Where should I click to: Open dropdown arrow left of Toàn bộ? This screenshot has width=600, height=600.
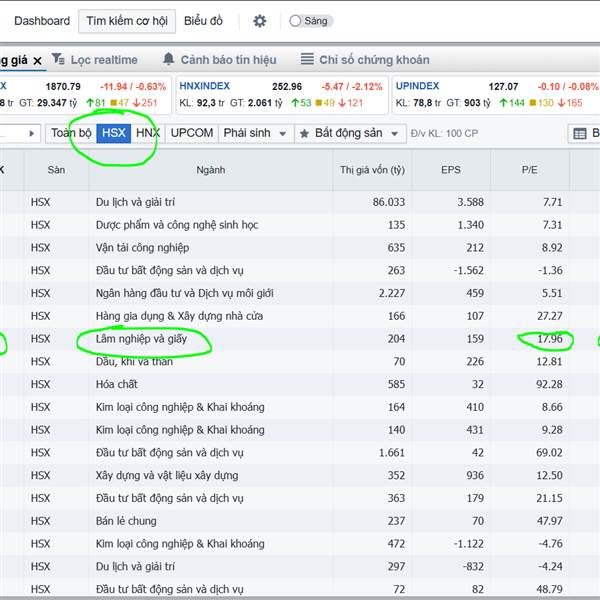click(x=32, y=133)
